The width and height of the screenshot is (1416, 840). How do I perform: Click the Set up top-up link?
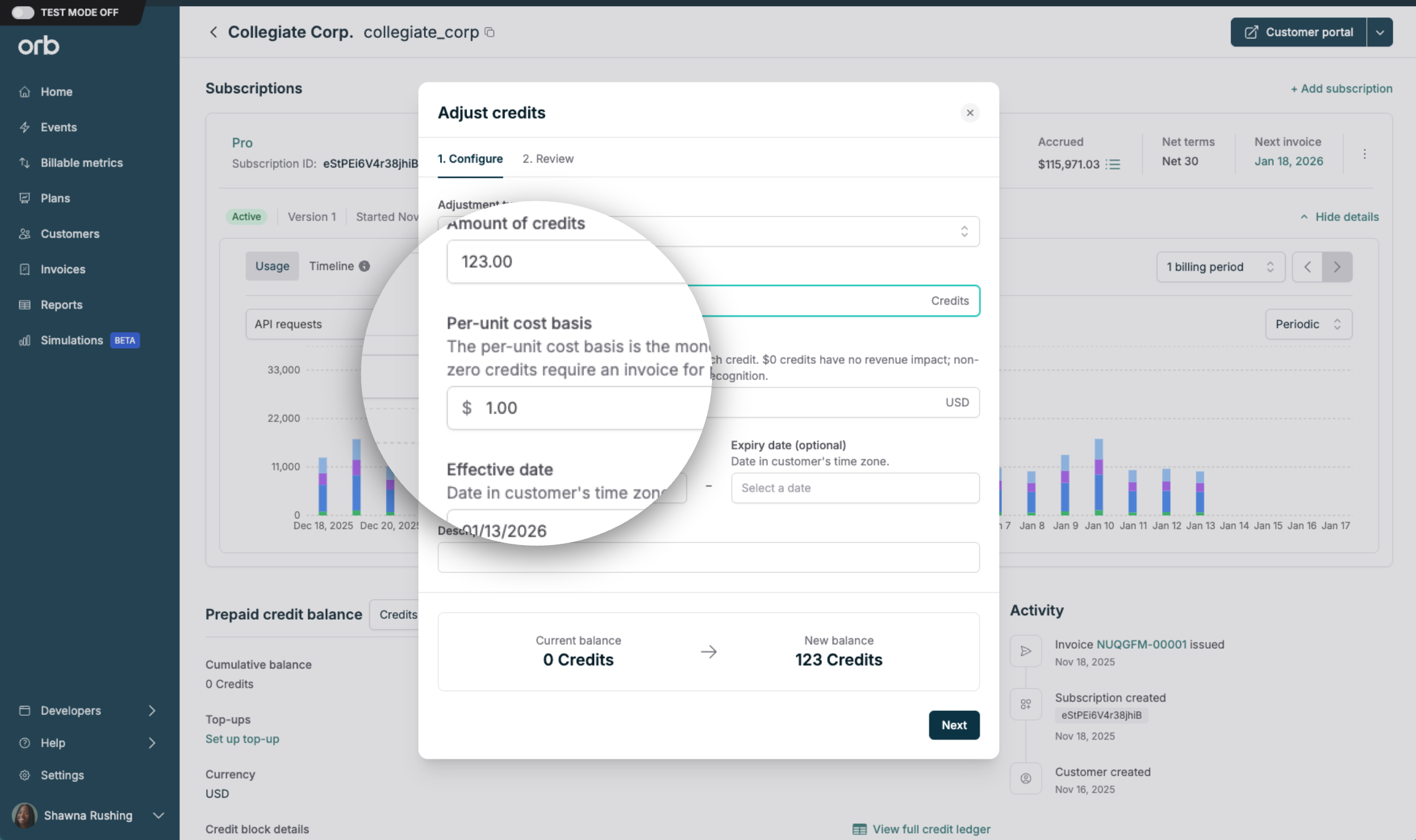click(x=242, y=739)
